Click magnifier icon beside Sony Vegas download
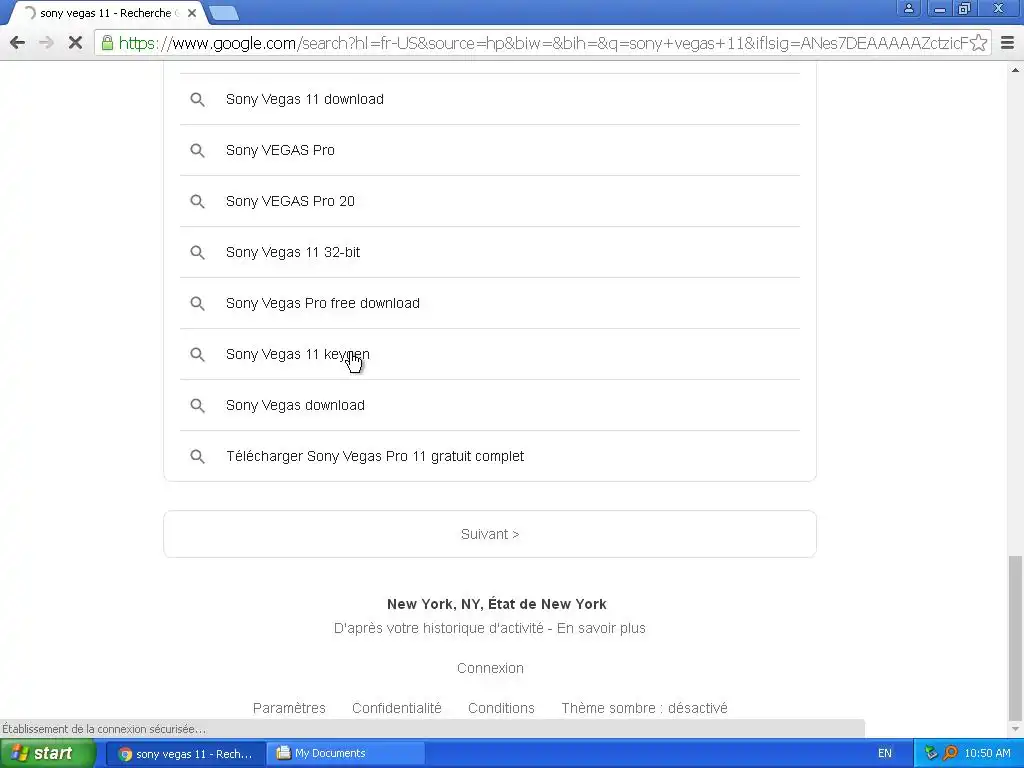 197,405
